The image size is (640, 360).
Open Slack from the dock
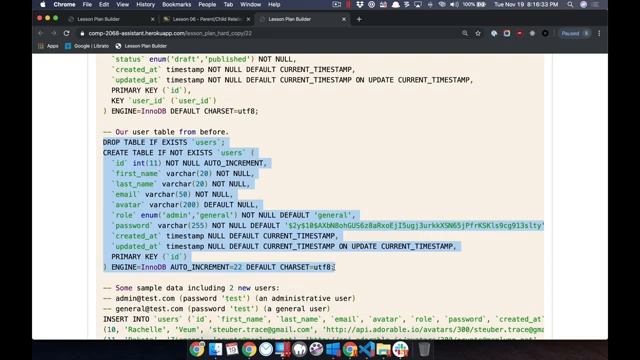click(x=400, y=349)
